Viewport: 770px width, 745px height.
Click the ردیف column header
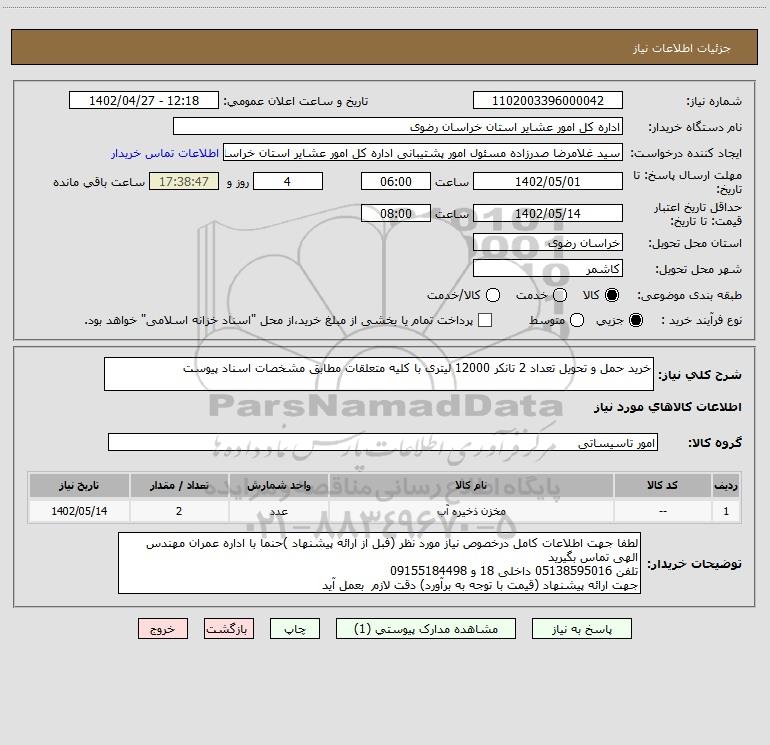tap(726, 486)
